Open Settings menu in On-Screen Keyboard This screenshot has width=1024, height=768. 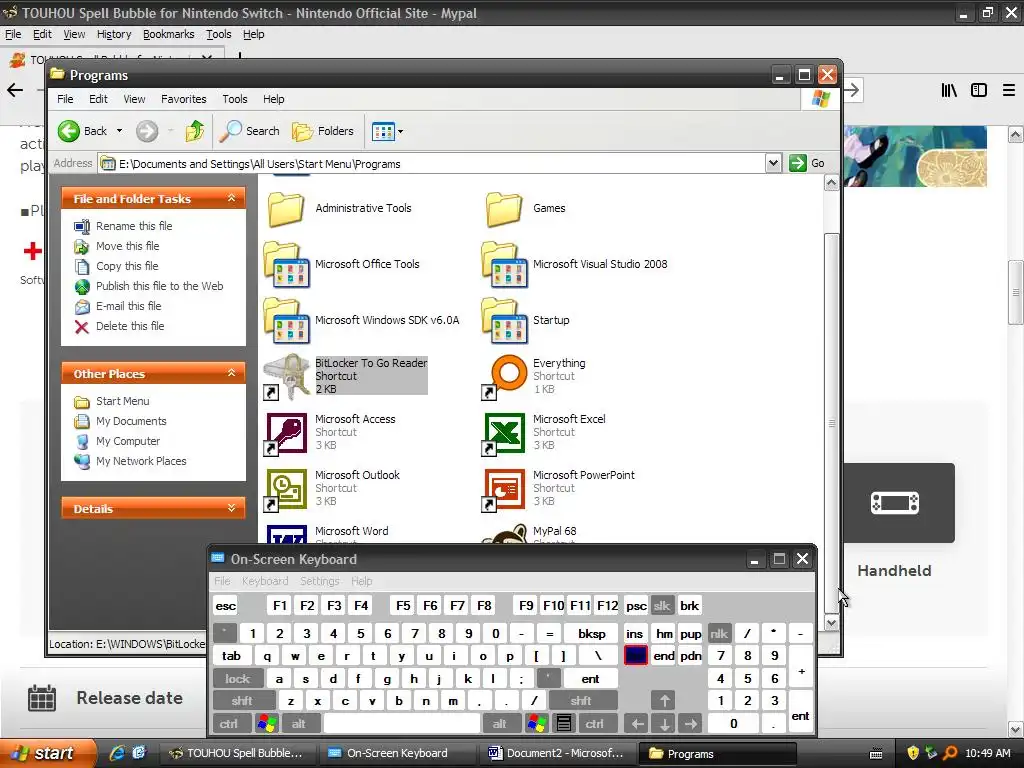click(319, 581)
